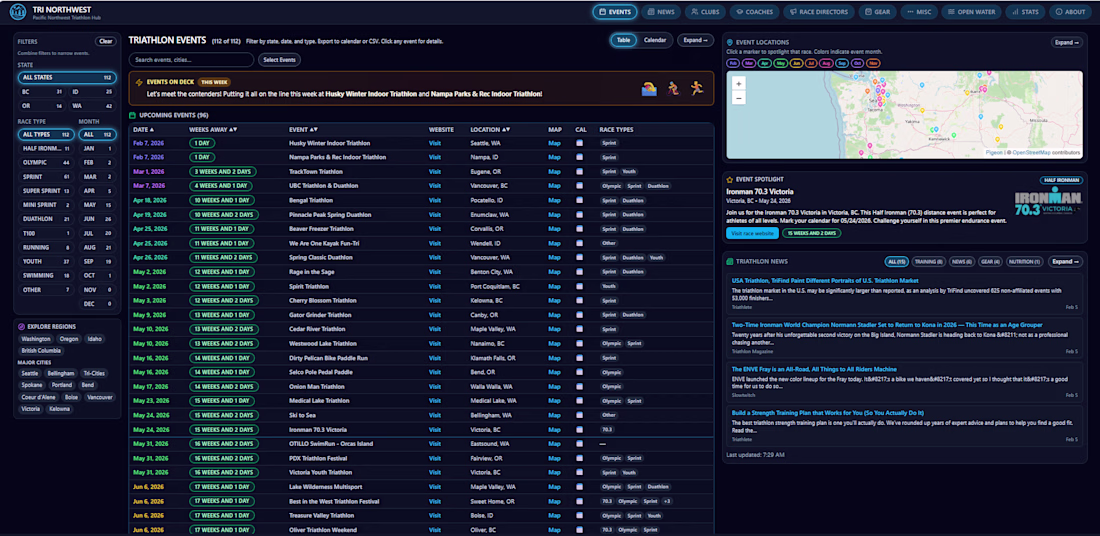Open the Stats navigation tab
Image resolution: width=1100 pixels, height=536 pixels.
point(1025,12)
